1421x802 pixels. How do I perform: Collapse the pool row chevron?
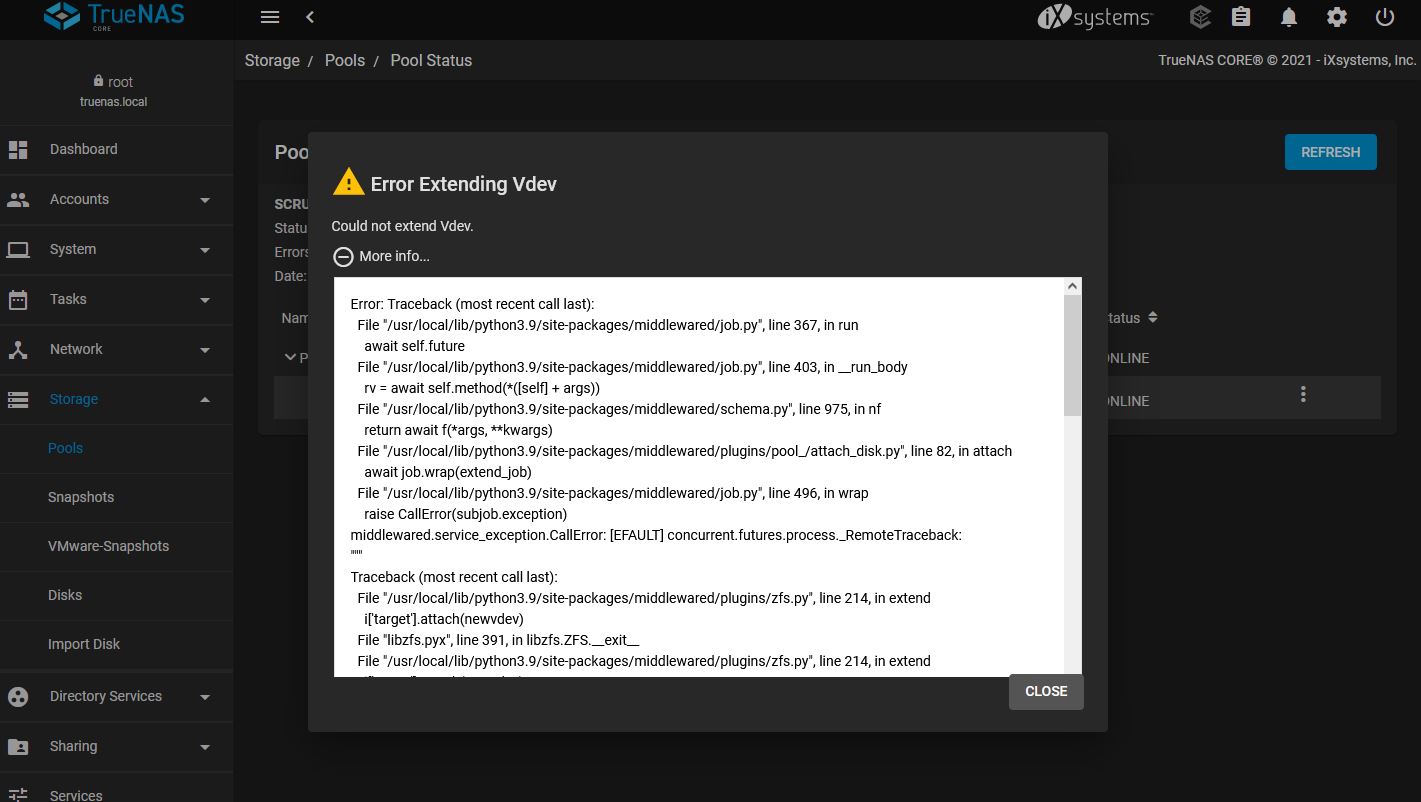click(x=290, y=357)
